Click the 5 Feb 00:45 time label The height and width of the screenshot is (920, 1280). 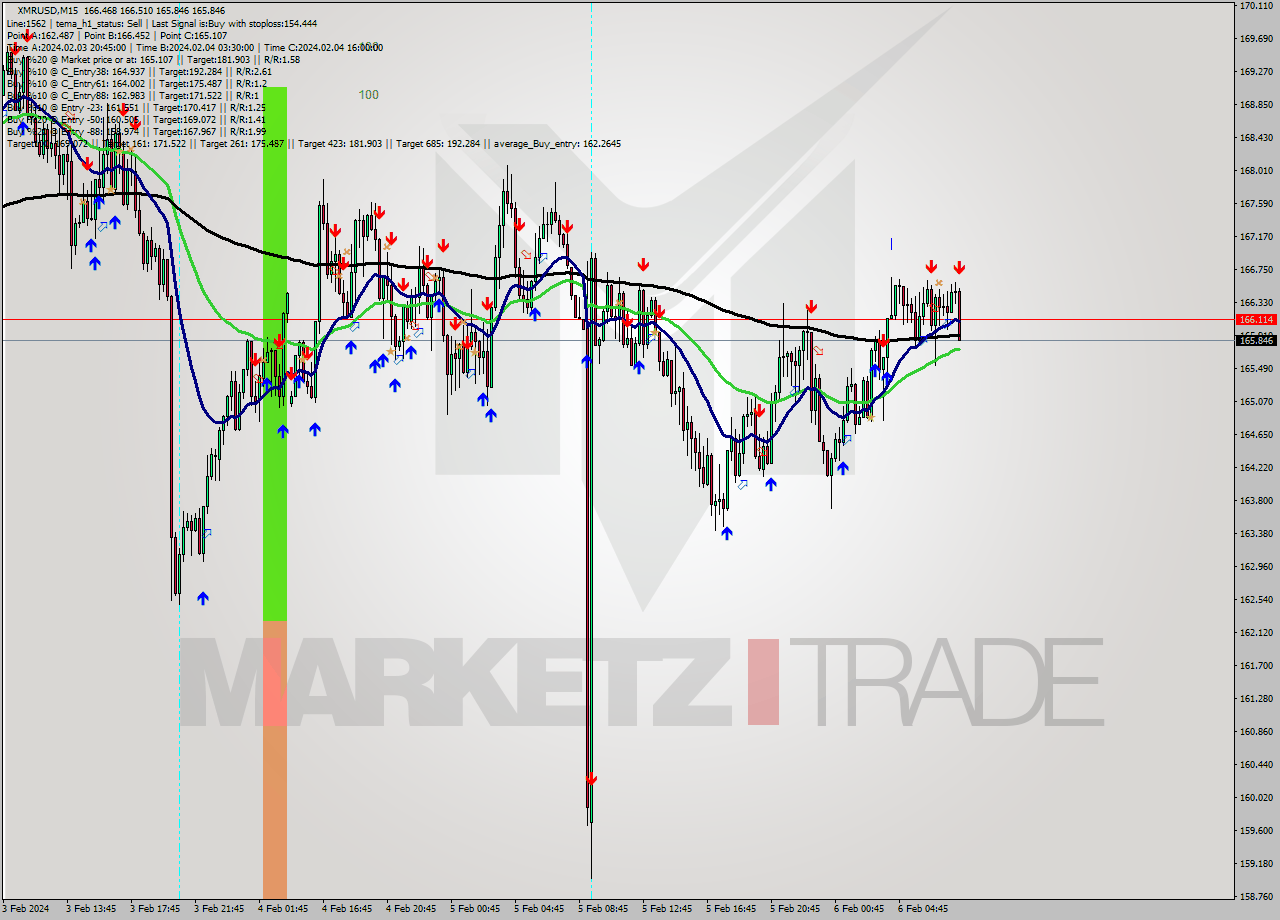[x=475, y=909]
